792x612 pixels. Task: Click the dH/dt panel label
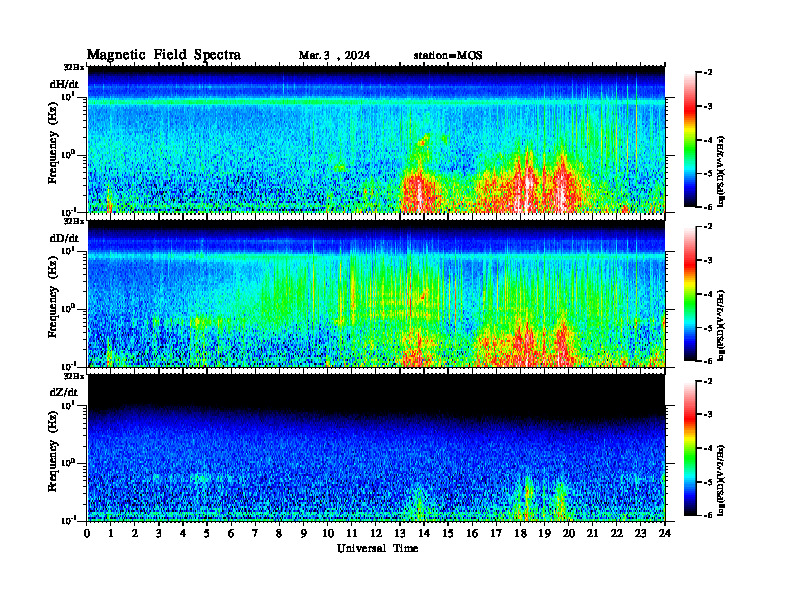point(64,84)
